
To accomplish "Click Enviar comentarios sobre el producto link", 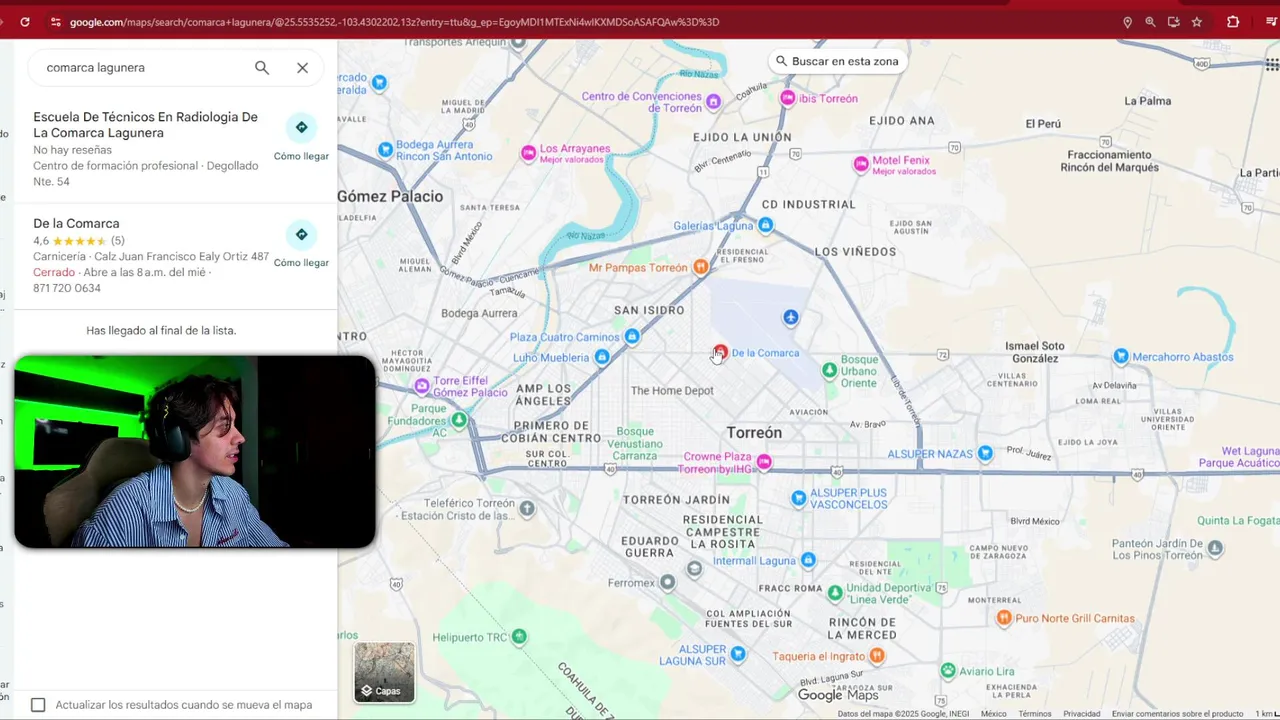I will click(x=1177, y=714).
